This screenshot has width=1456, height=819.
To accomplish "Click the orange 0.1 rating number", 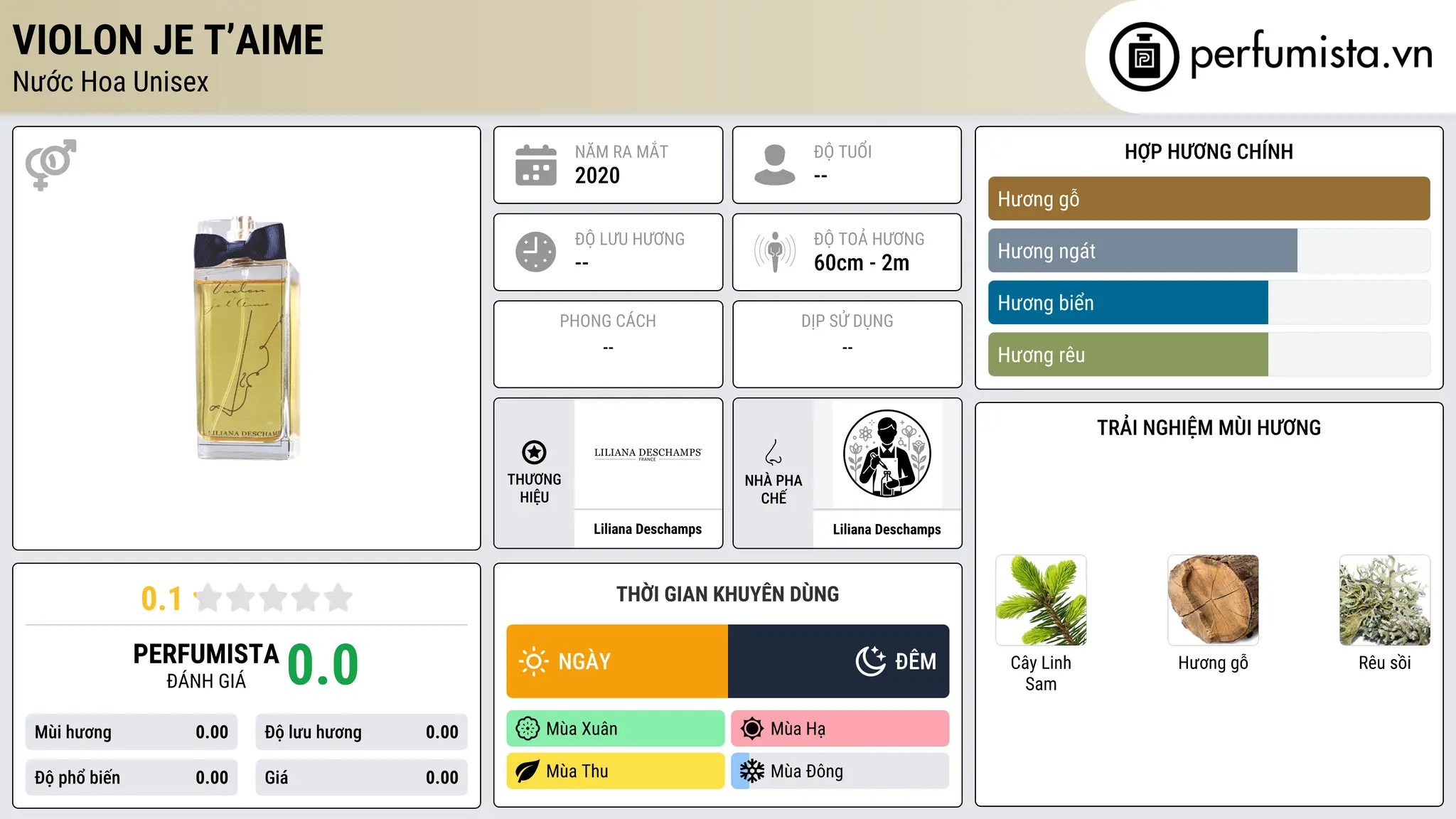I will (161, 599).
